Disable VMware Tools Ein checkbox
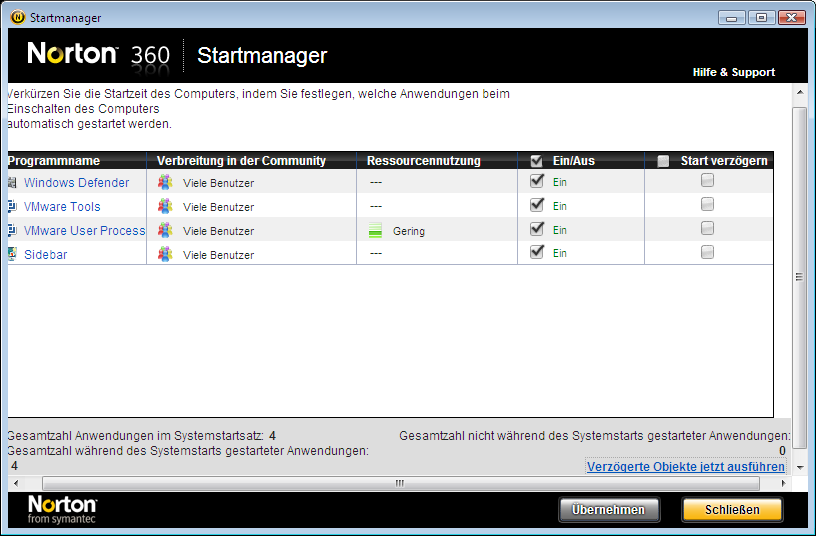This screenshot has width=816, height=536. click(537, 205)
